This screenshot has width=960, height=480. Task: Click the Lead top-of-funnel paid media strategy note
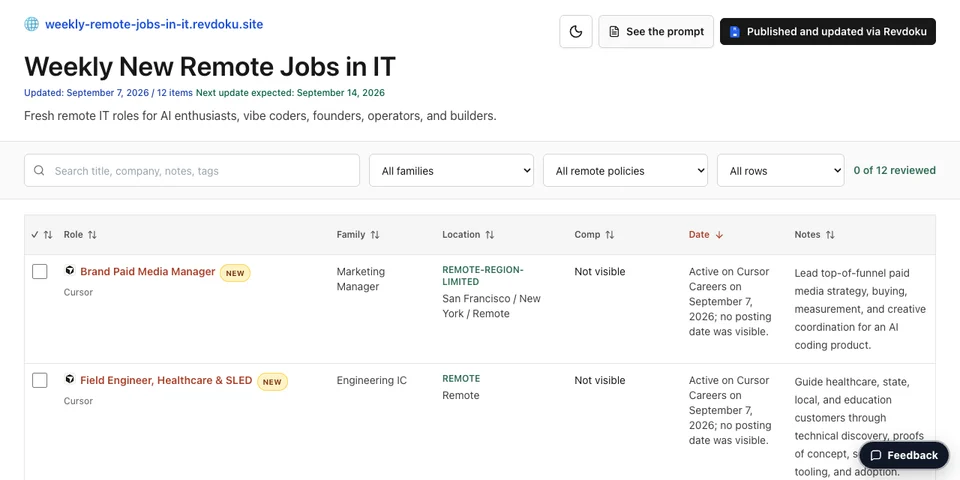coord(860,309)
